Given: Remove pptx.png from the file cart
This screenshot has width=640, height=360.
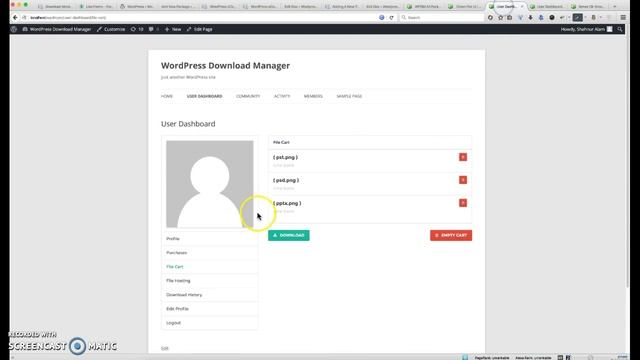Looking at the screenshot, I should point(463,203).
